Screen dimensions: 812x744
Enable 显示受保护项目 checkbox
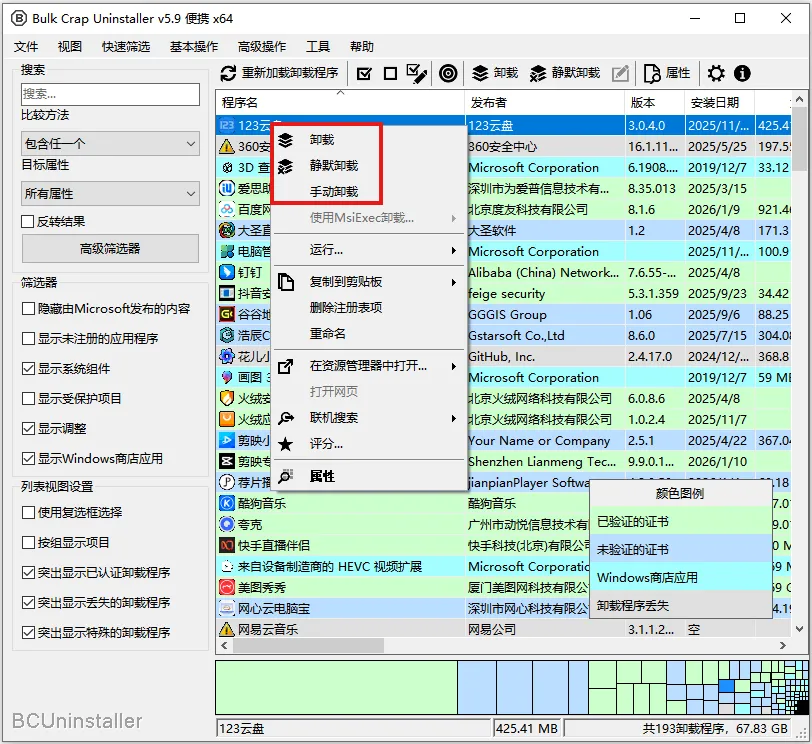[28, 399]
